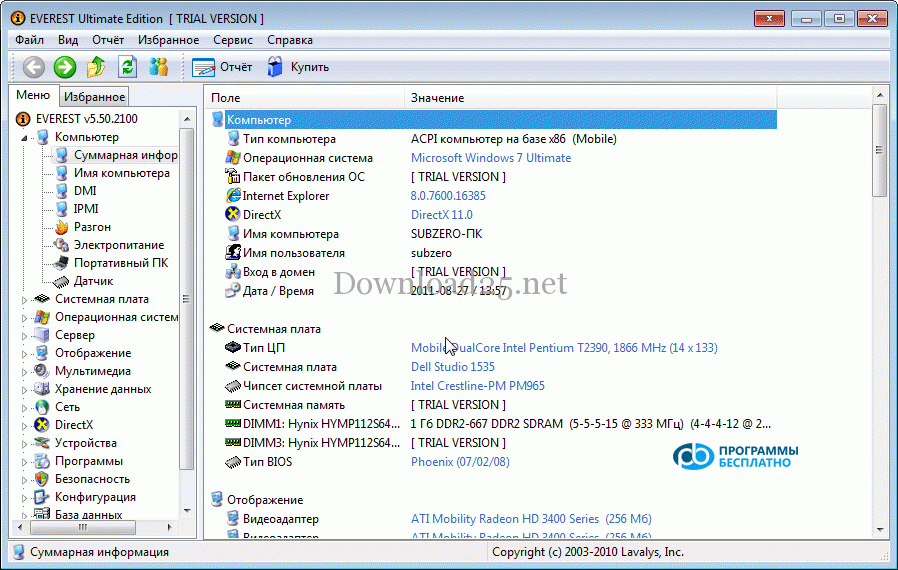Click the Конфигурация tree icon
Image resolution: width=898 pixels, height=570 pixels.
(x=42, y=497)
